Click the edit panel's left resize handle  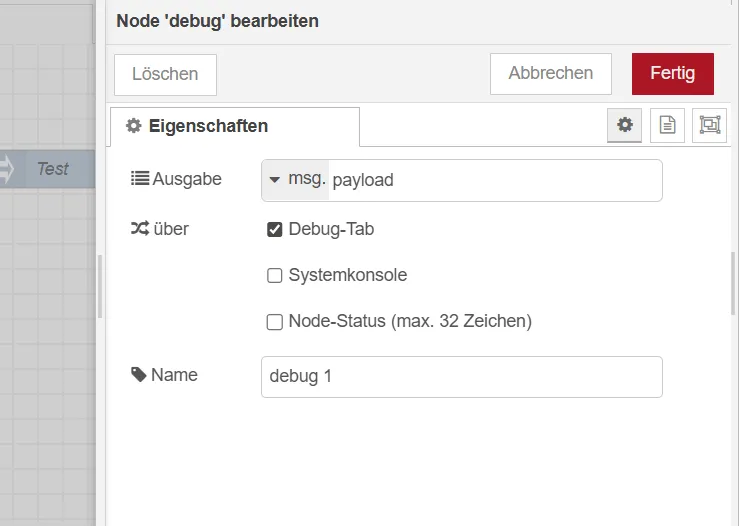click(100, 286)
